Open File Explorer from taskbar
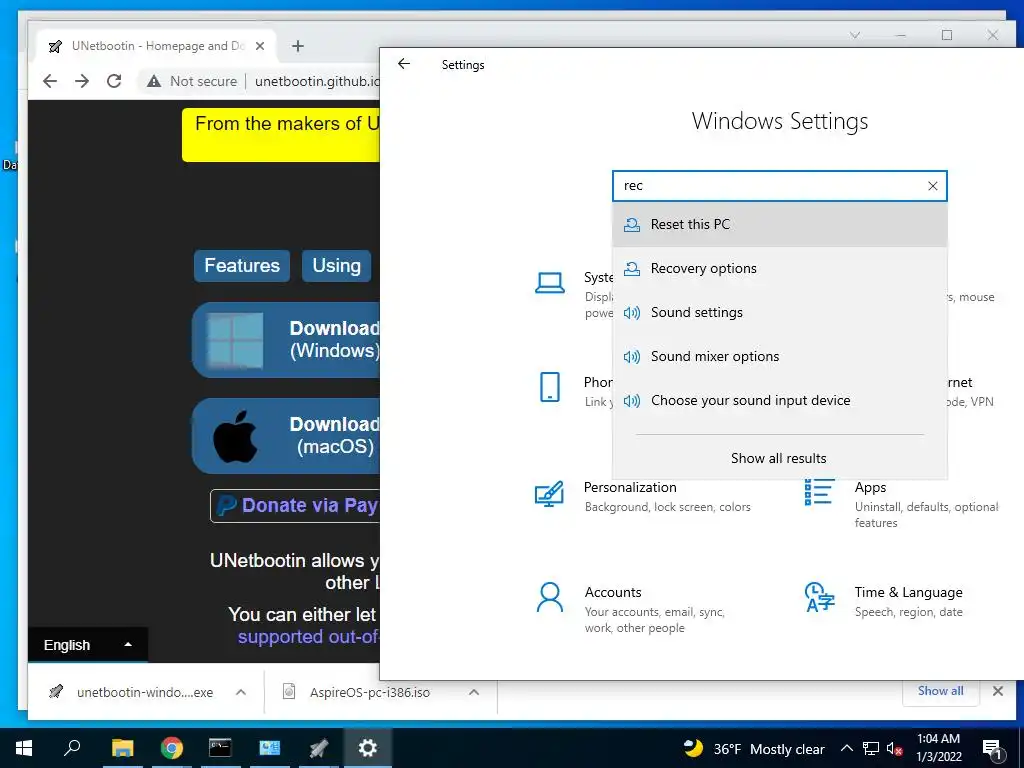1024x768 pixels. tap(122, 748)
